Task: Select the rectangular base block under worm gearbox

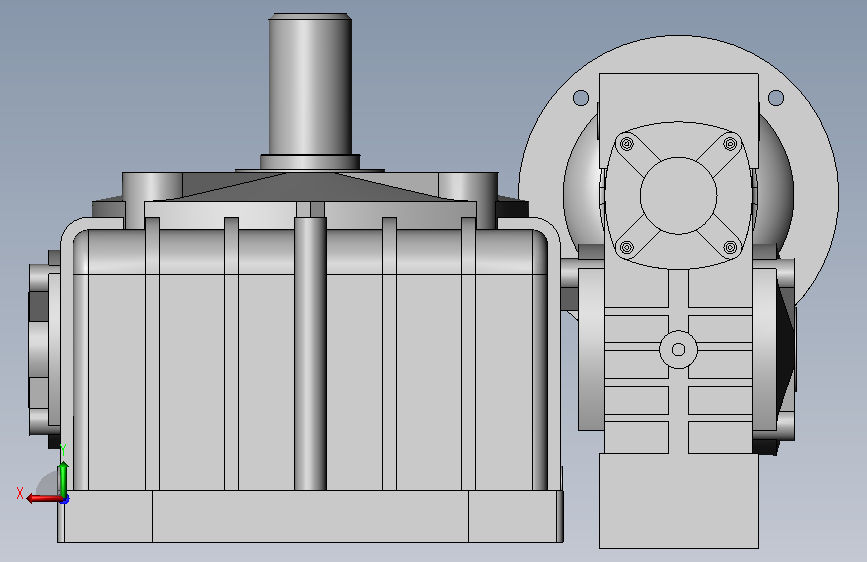Action: (x=678, y=501)
